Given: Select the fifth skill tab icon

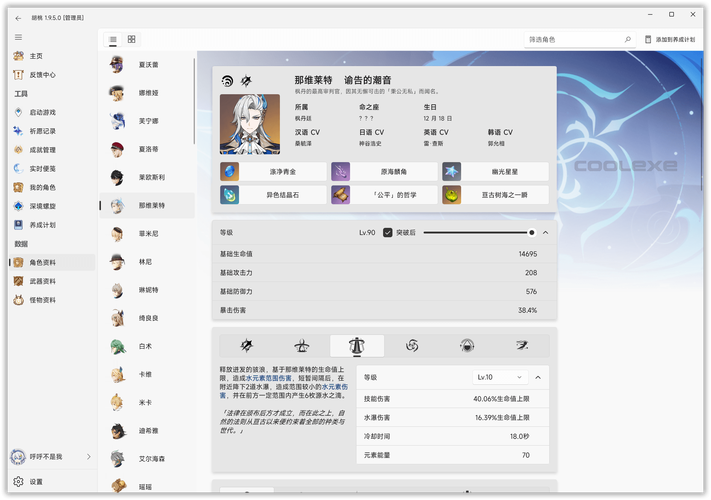Looking at the screenshot, I should [x=467, y=346].
